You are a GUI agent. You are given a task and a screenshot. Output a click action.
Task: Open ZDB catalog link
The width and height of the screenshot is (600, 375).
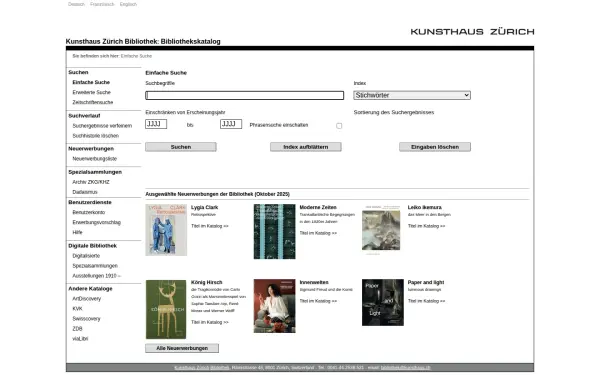click(77, 328)
